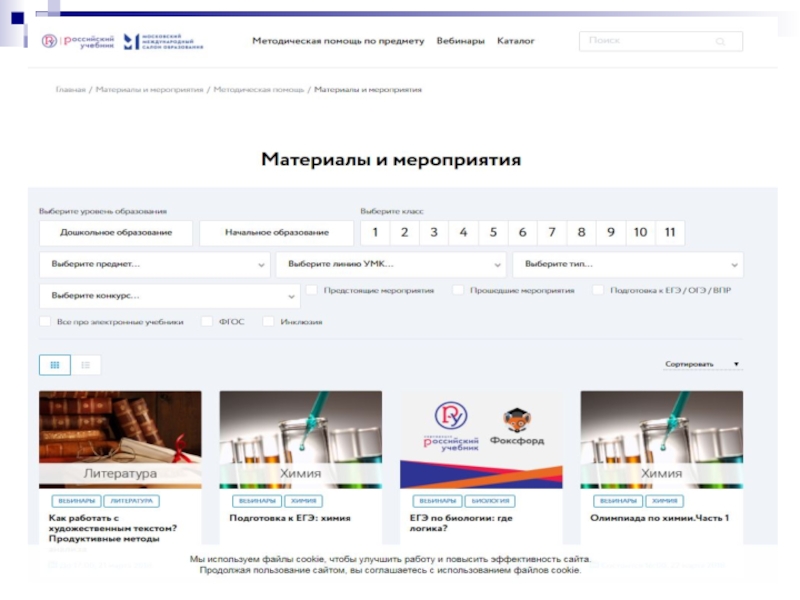Open Как работать с художественным текстом title
This screenshot has width=800, height=600.
click(113, 529)
